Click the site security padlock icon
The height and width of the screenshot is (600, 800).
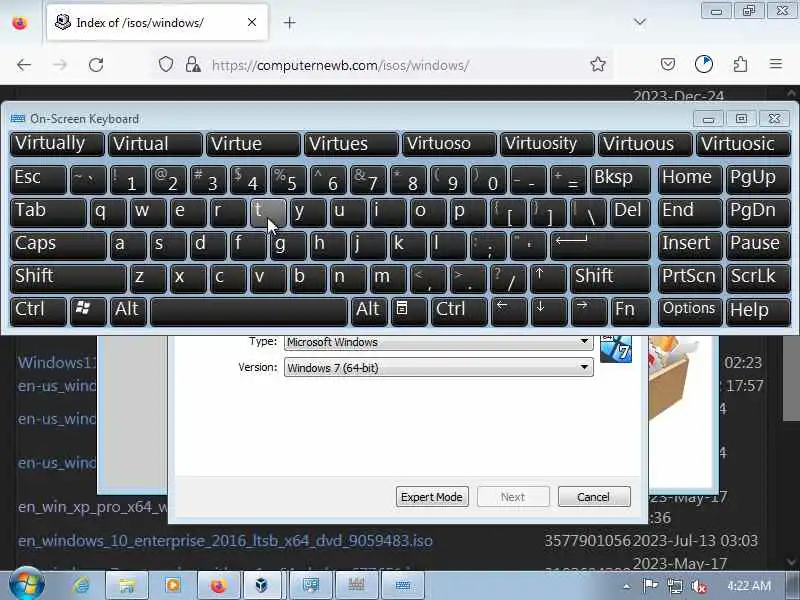pos(193,65)
